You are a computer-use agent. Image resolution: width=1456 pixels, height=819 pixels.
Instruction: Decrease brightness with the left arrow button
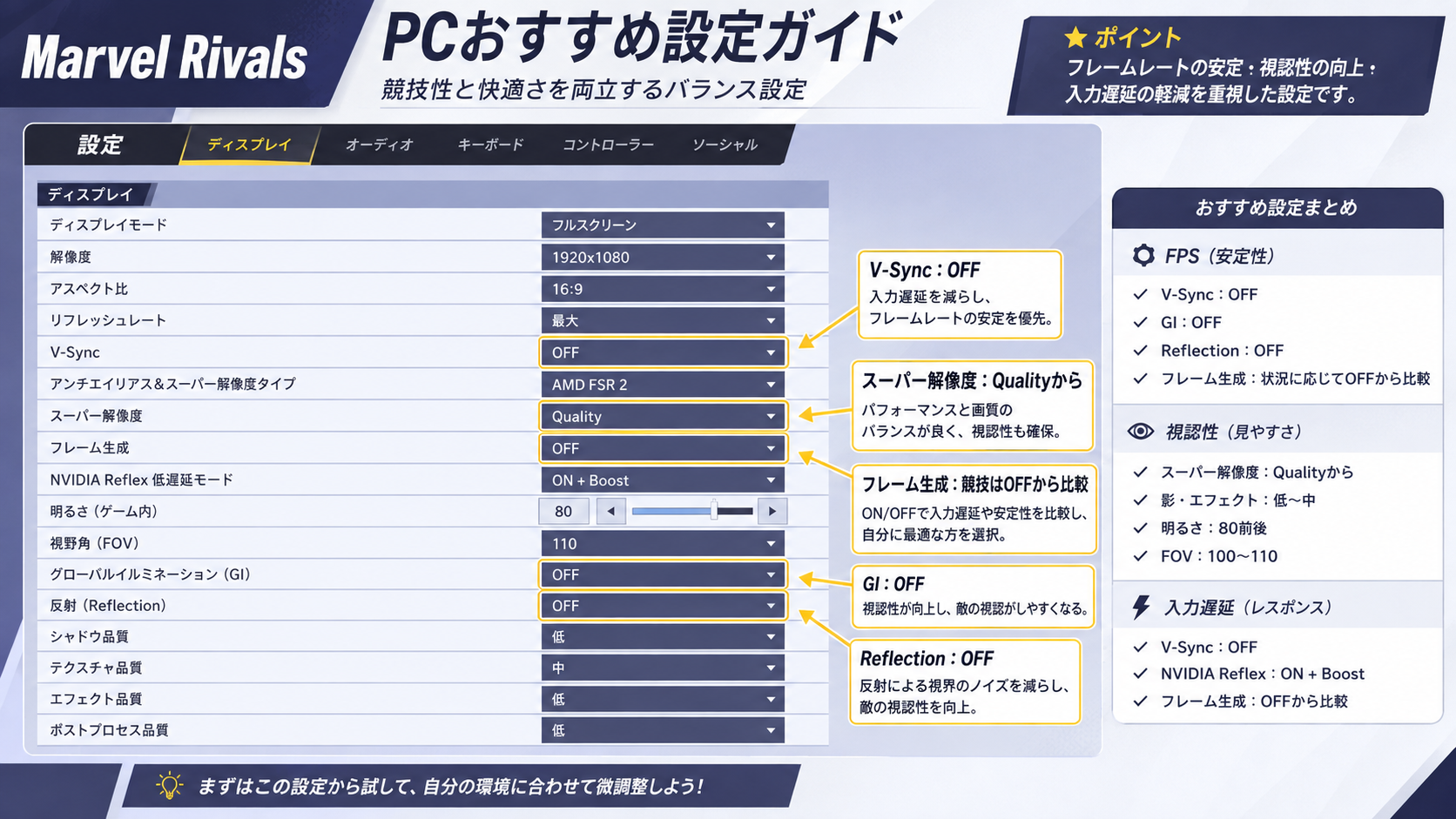(611, 511)
